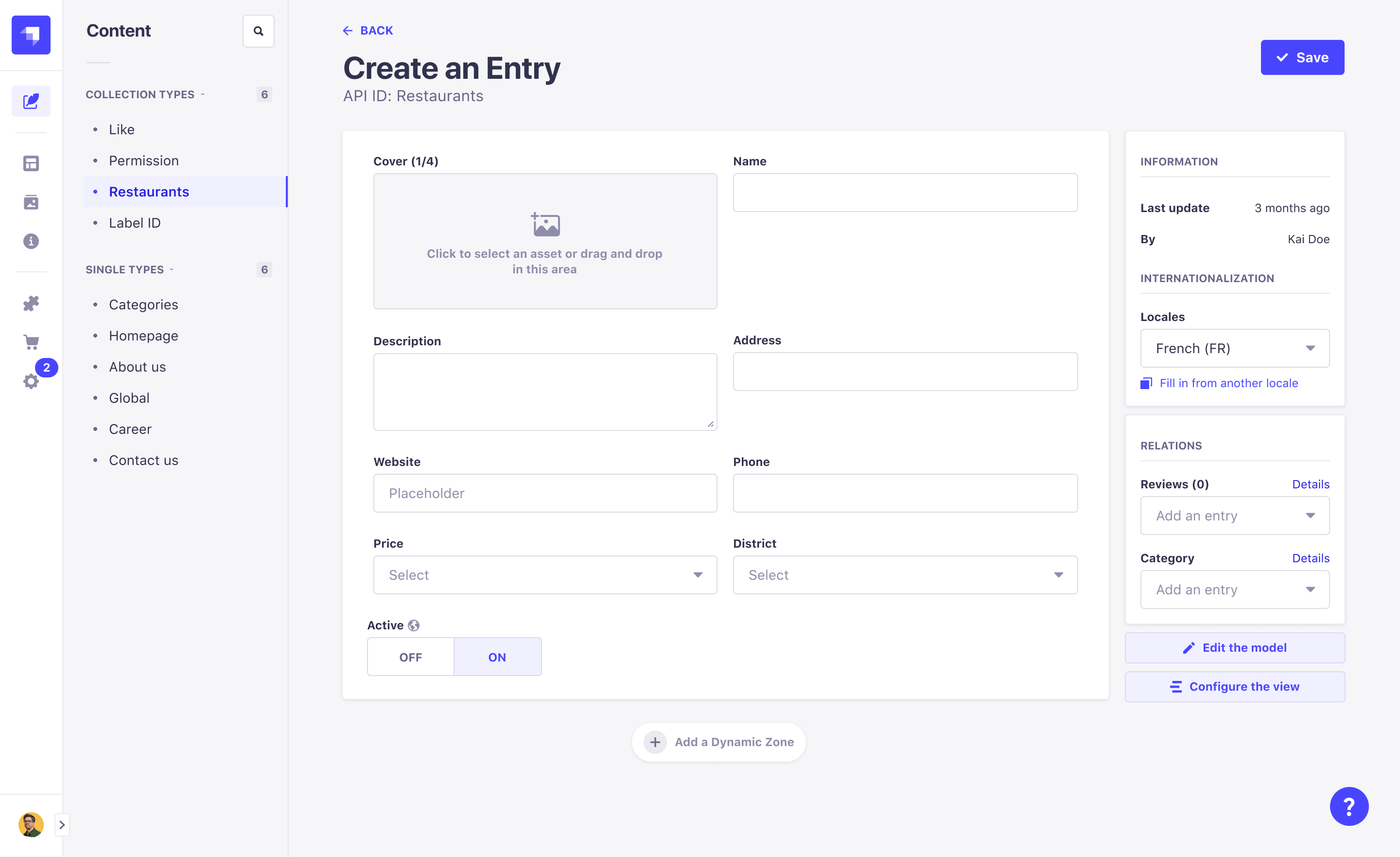
Task: Click Save entry button
Action: [1303, 57]
